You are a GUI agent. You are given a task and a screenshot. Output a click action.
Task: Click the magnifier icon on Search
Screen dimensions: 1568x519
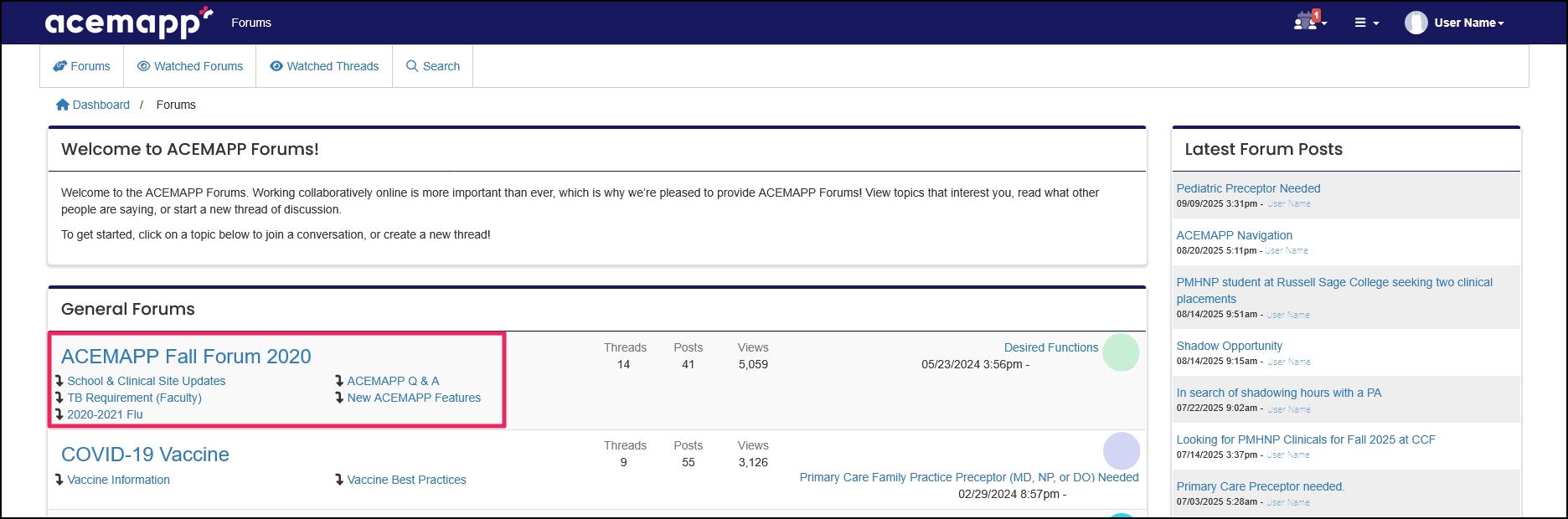point(412,66)
